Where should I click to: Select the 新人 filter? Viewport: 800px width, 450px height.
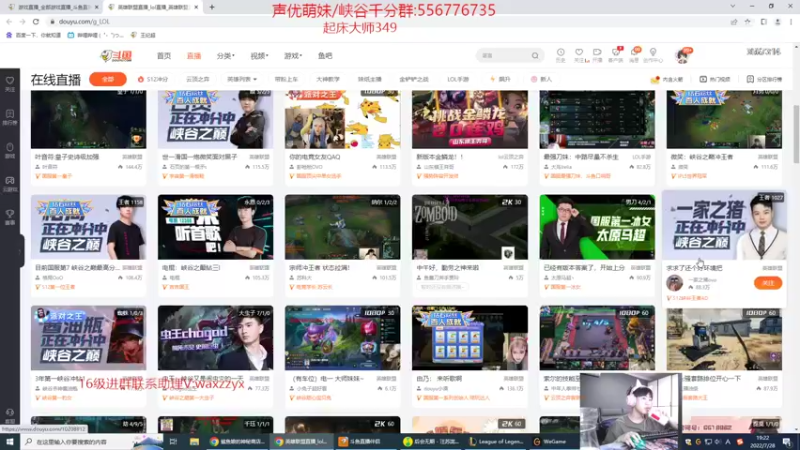tap(541, 79)
